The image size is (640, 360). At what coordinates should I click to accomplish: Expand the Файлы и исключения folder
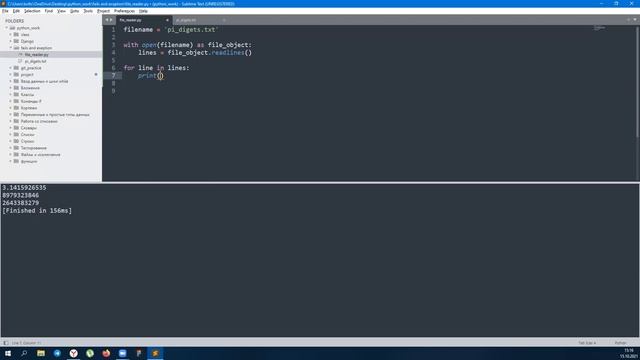(11, 155)
